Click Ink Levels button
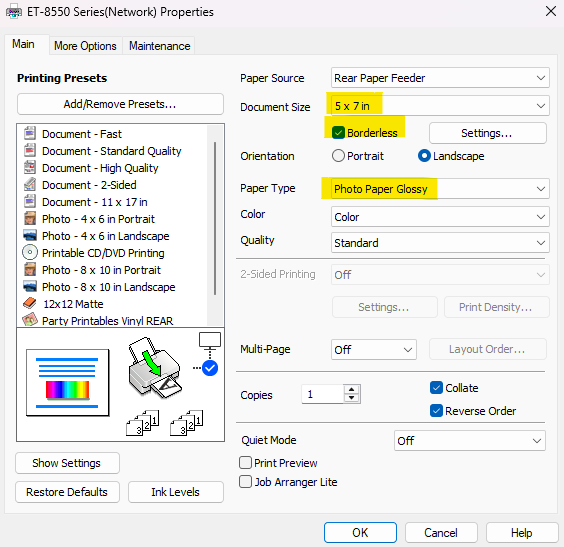564x547 pixels. [176, 492]
